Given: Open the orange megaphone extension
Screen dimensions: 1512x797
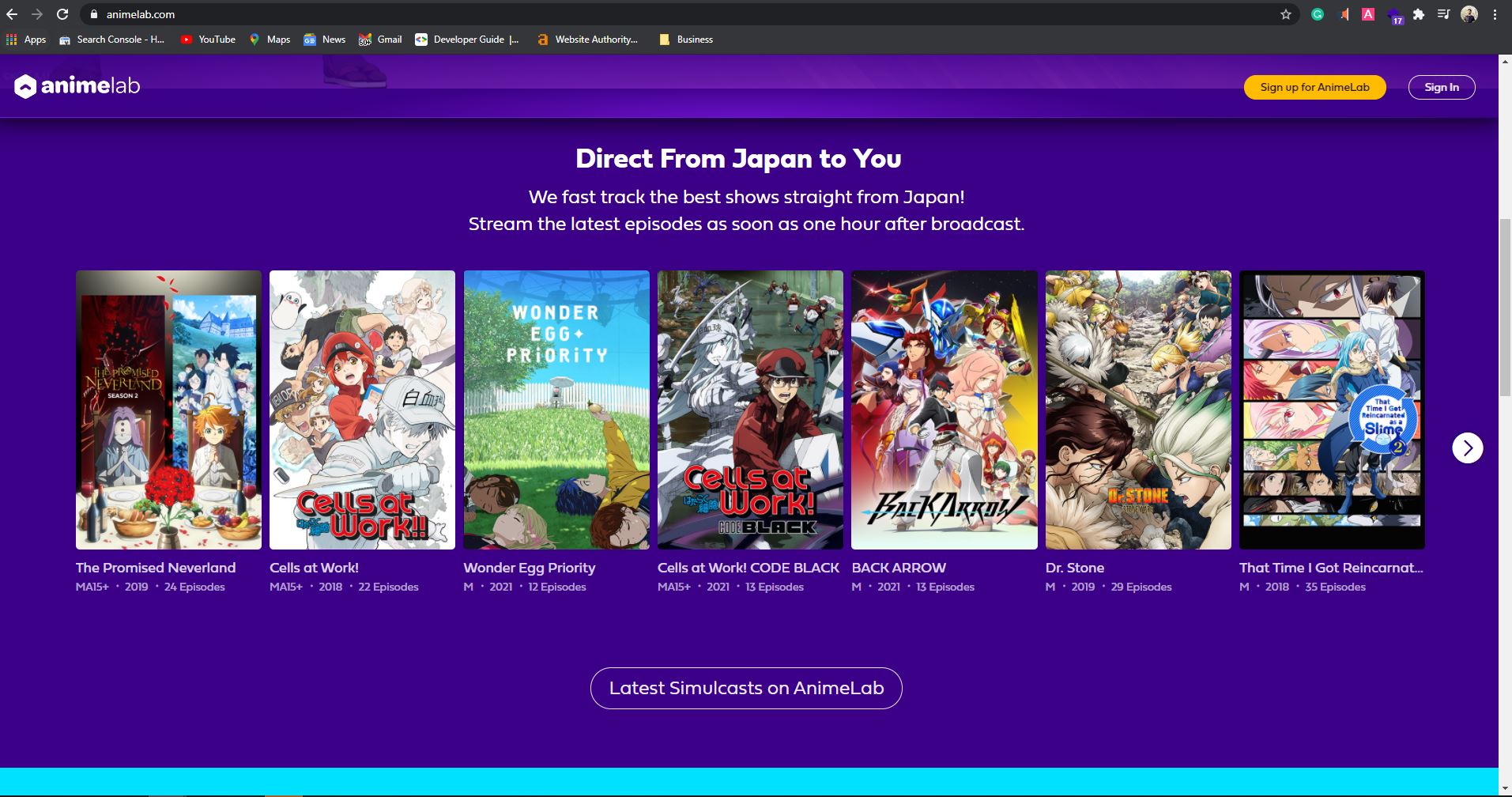Looking at the screenshot, I should click(1343, 14).
